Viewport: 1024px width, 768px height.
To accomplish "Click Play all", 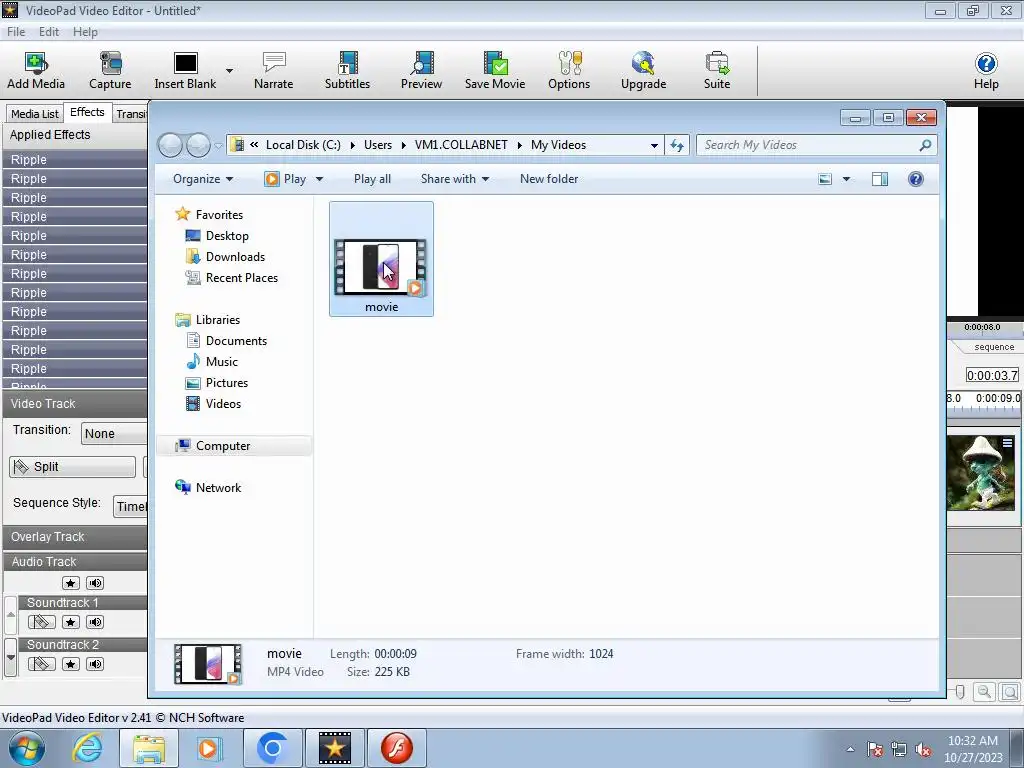I will pyautogui.click(x=372, y=179).
